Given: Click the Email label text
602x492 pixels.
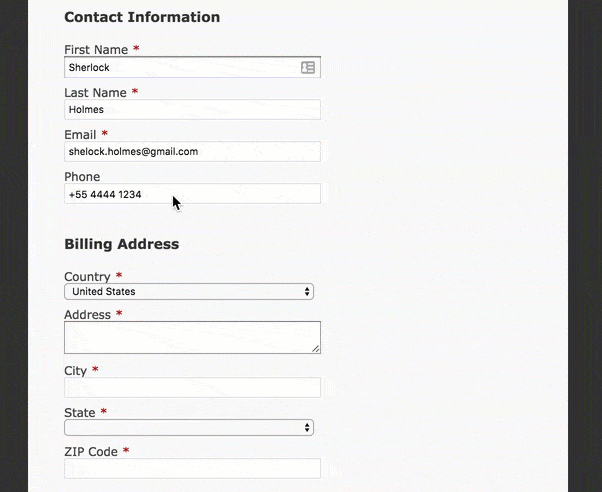Looking at the screenshot, I should 80,135.
